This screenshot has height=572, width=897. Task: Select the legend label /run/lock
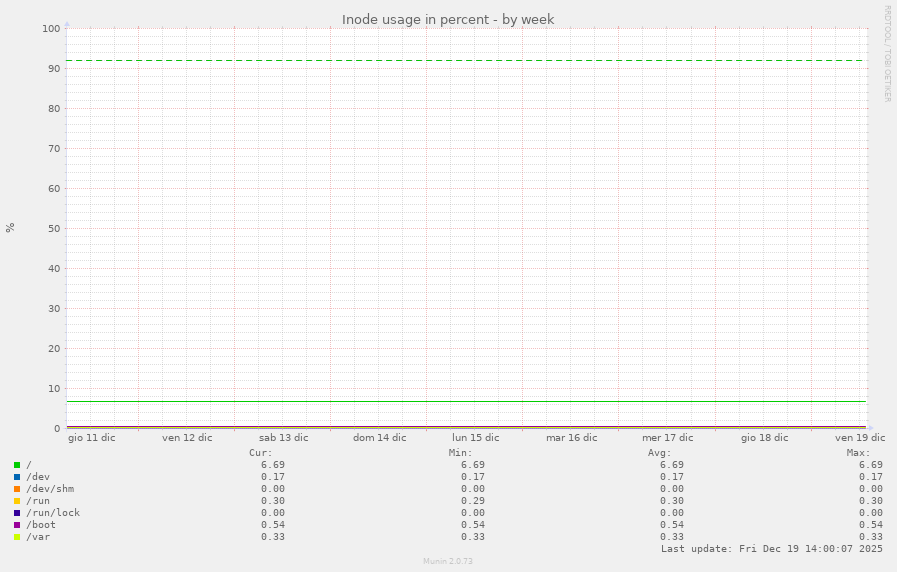[53, 513]
